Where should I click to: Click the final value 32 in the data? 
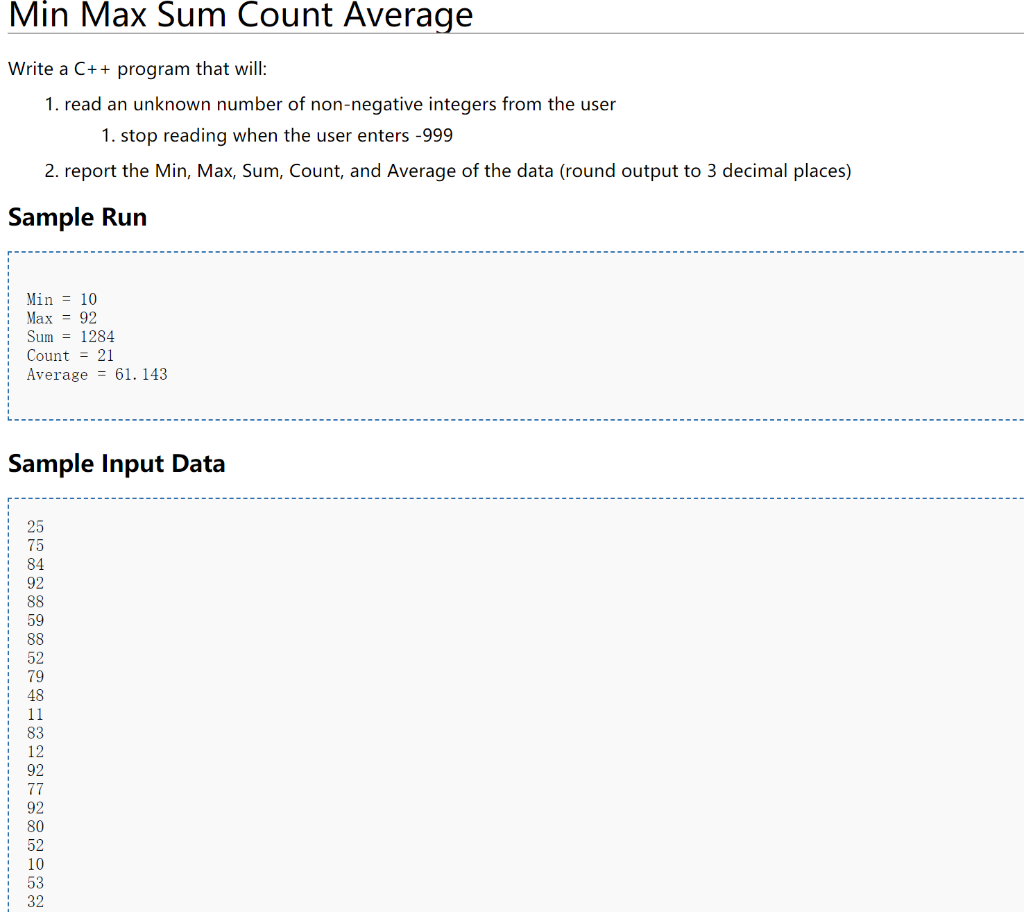coord(35,901)
